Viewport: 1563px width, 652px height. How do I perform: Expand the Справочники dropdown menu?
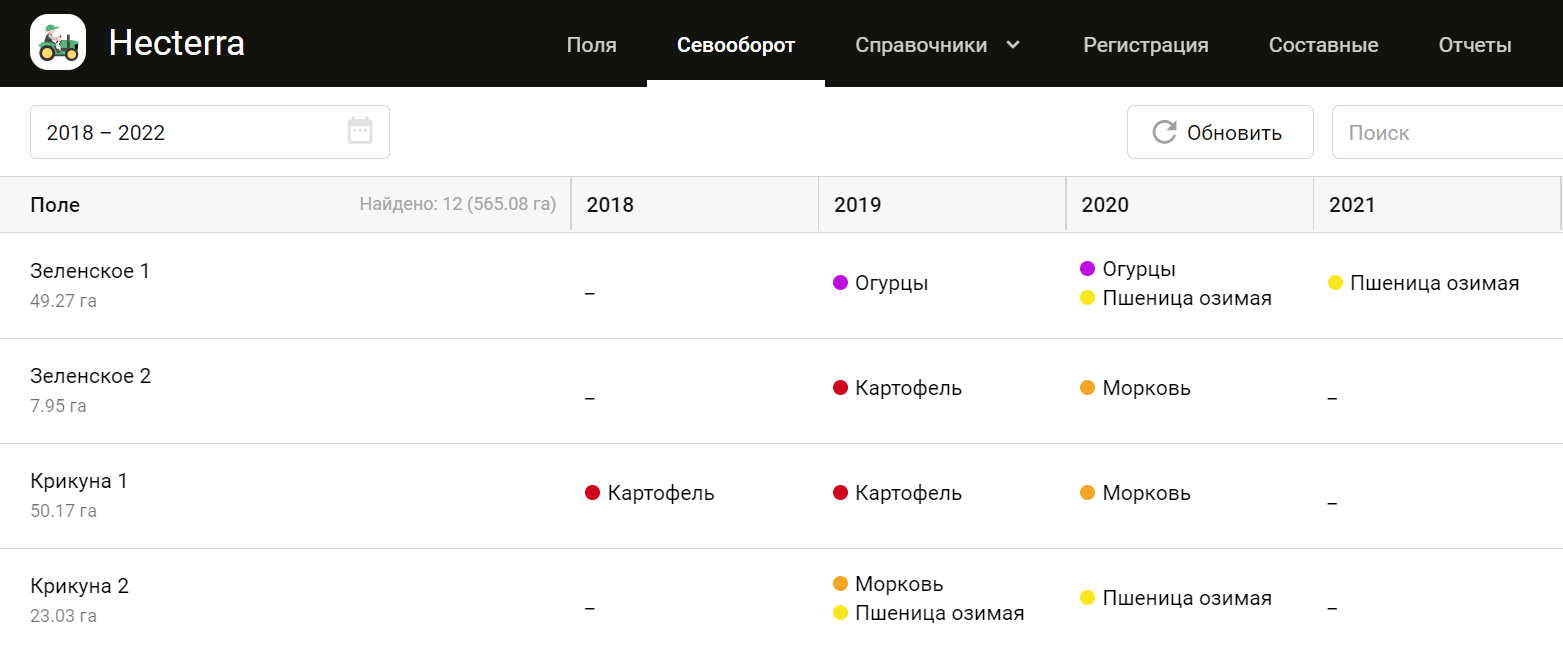937,44
